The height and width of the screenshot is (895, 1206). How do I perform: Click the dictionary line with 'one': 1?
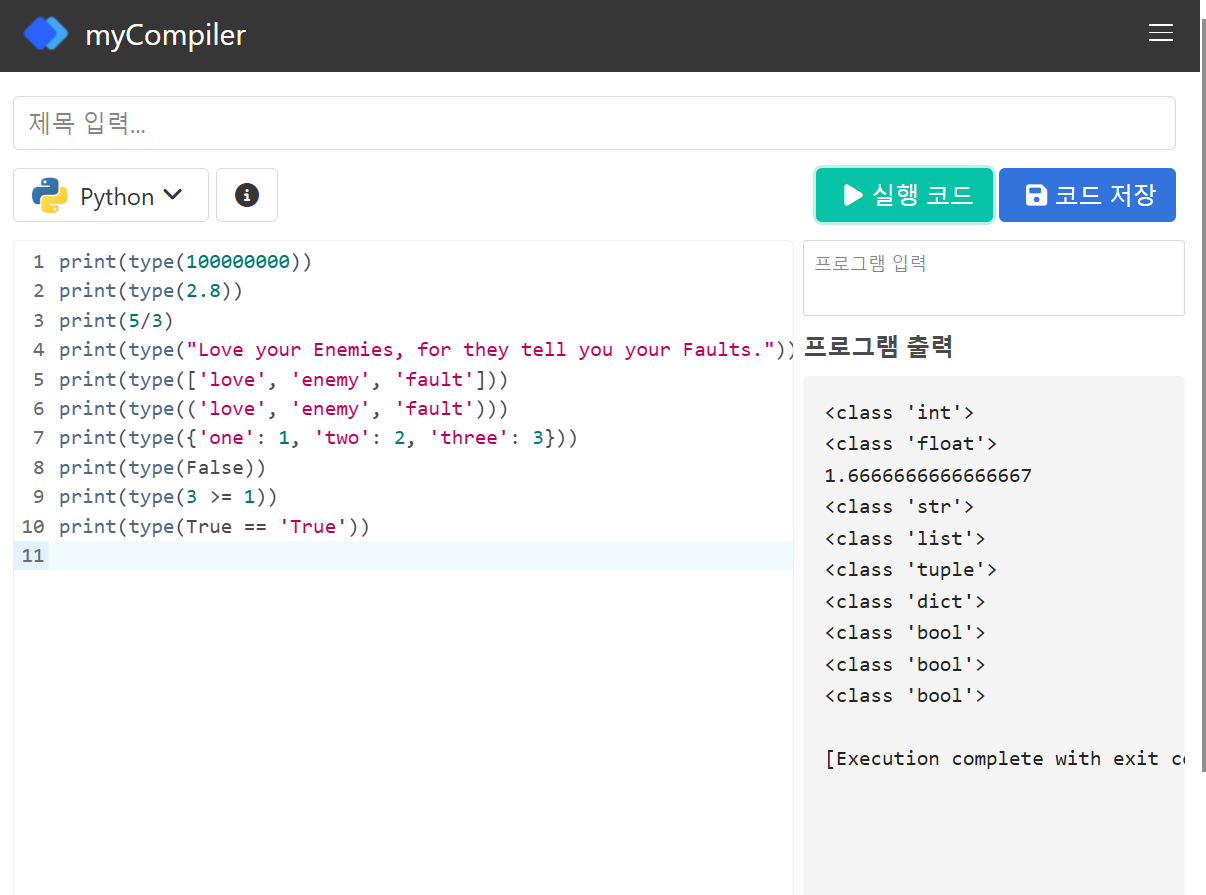[319, 438]
